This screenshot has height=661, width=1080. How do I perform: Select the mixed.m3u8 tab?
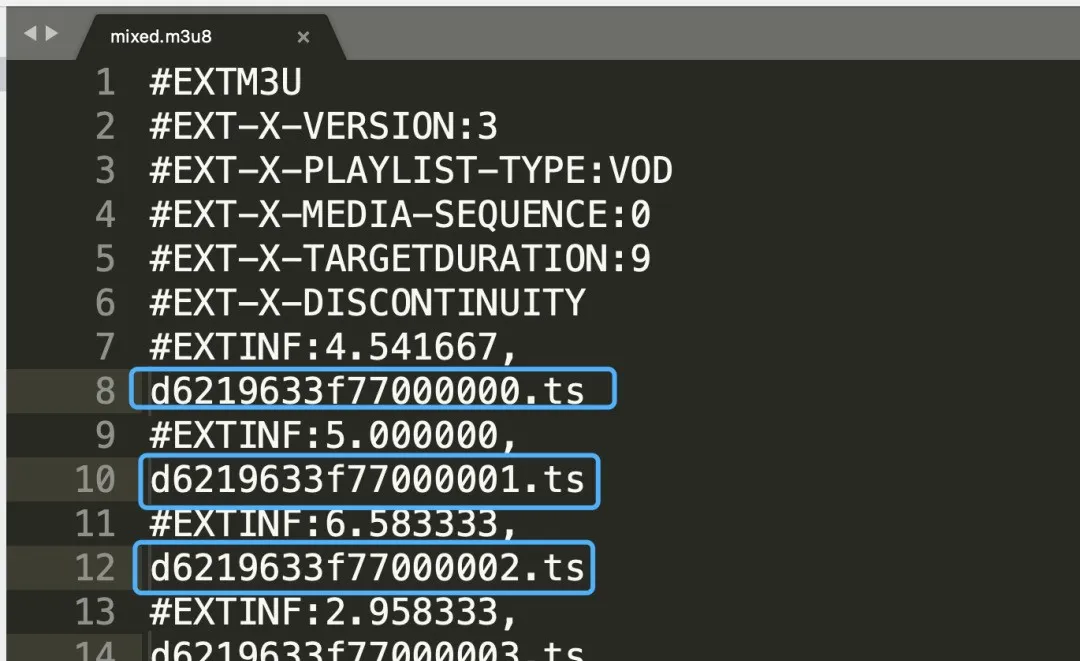(x=160, y=37)
